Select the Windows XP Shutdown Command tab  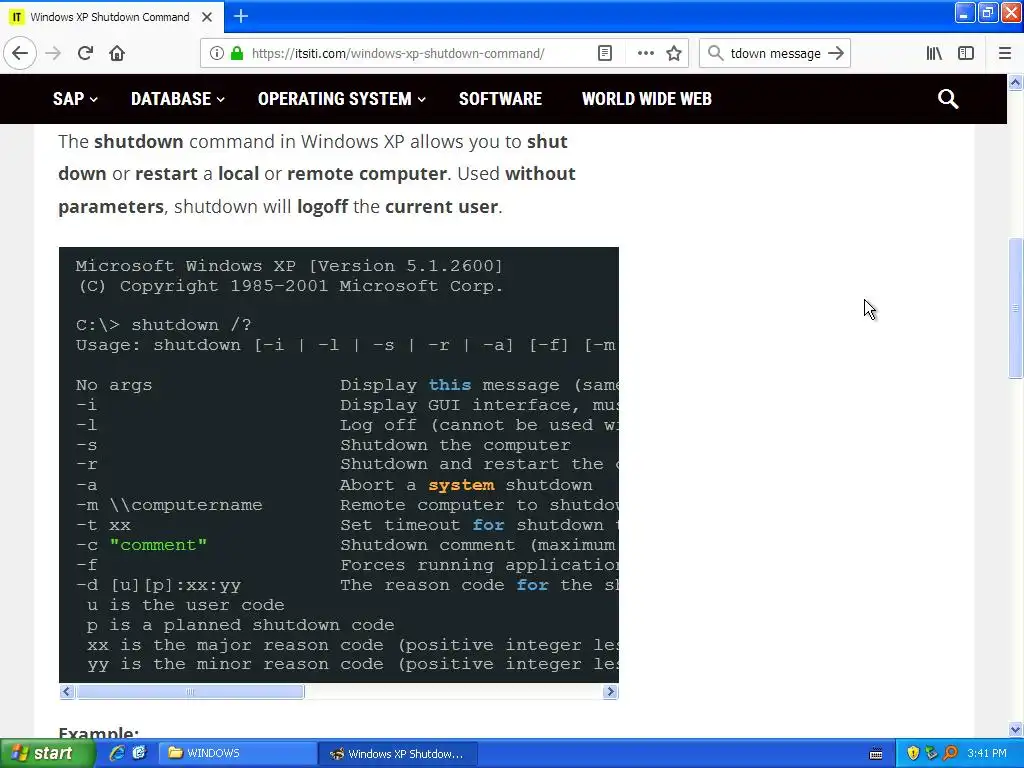coord(112,17)
